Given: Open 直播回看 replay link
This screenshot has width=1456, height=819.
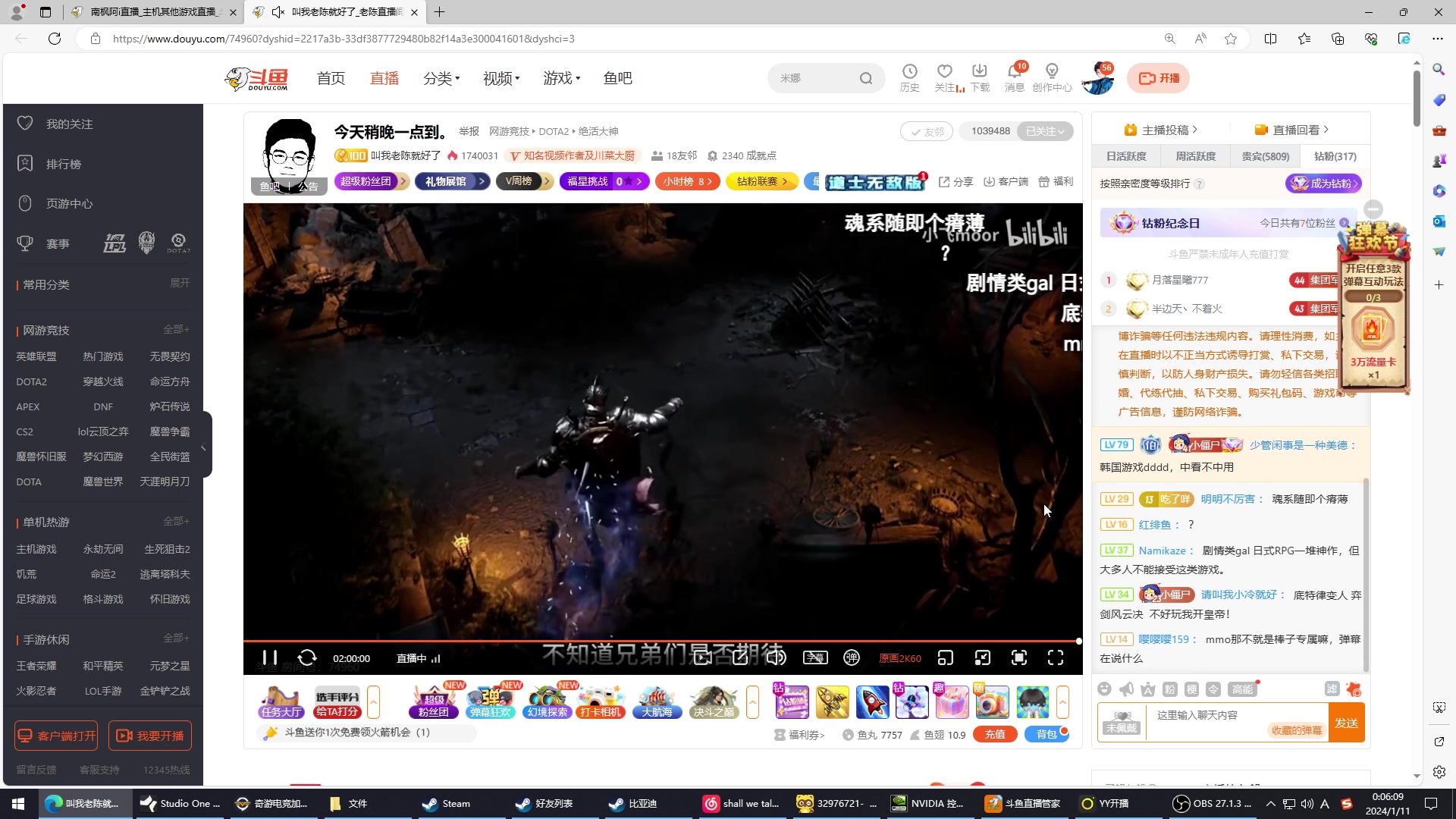Looking at the screenshot, I should pos(1291,130).
